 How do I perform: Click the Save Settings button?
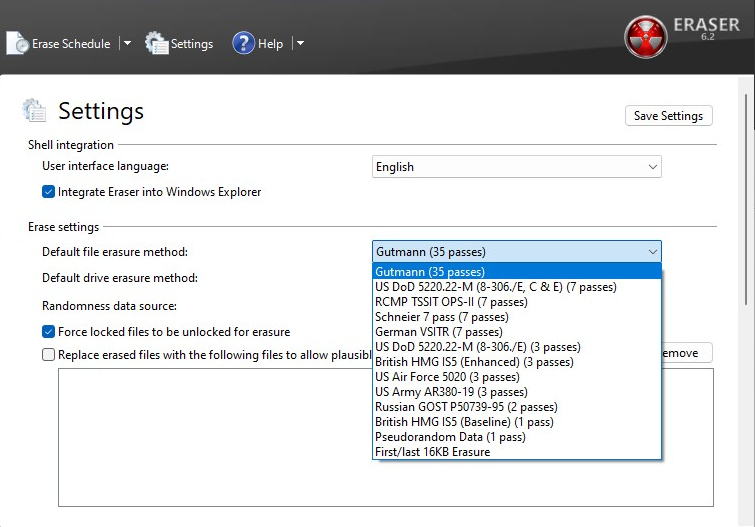point(668,116)
